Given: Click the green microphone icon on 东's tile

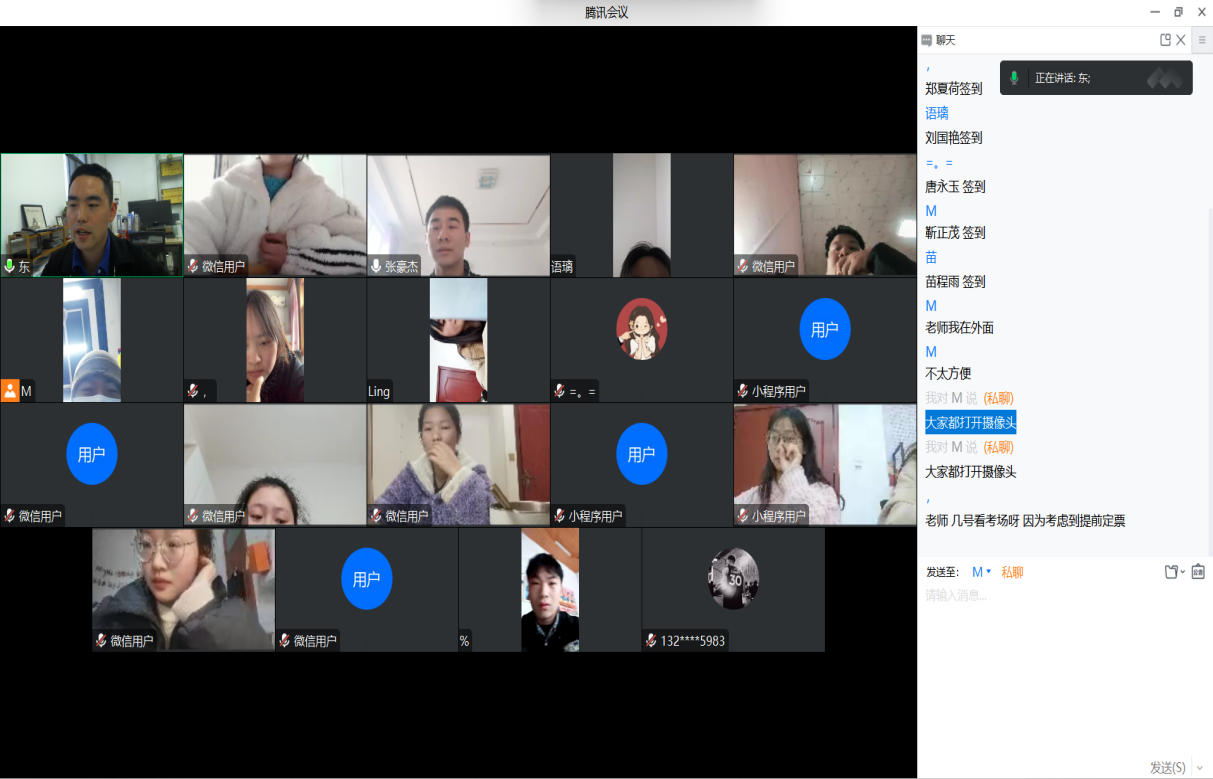Looking at the screenshot, I should pos(9,266).
